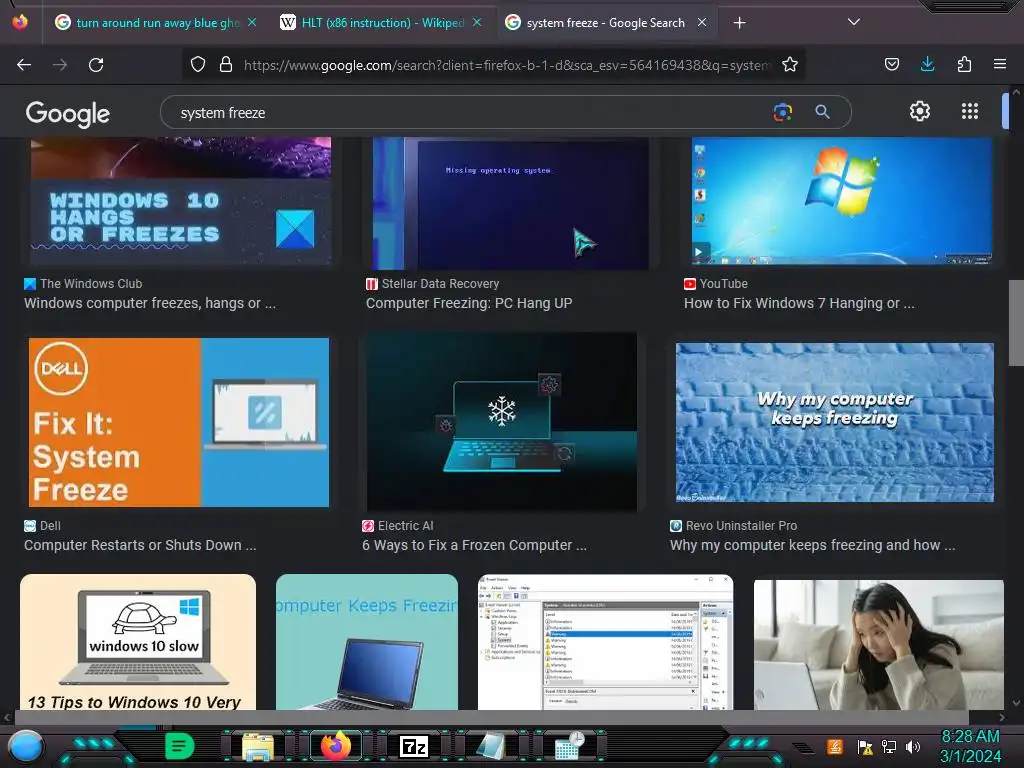Click the Electric AI source label
Viewport: 1024px width, 768px height.
coord(398,526)
